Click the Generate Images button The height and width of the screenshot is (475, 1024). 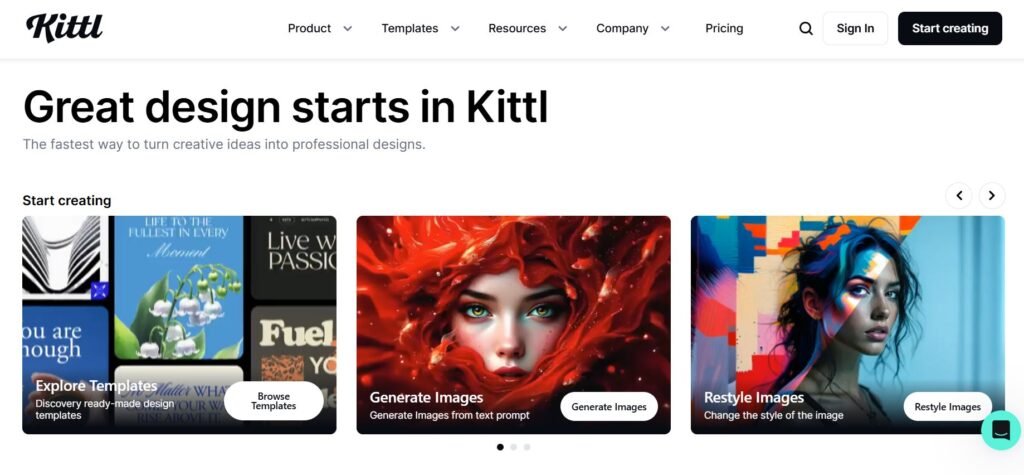coord(609,406)
